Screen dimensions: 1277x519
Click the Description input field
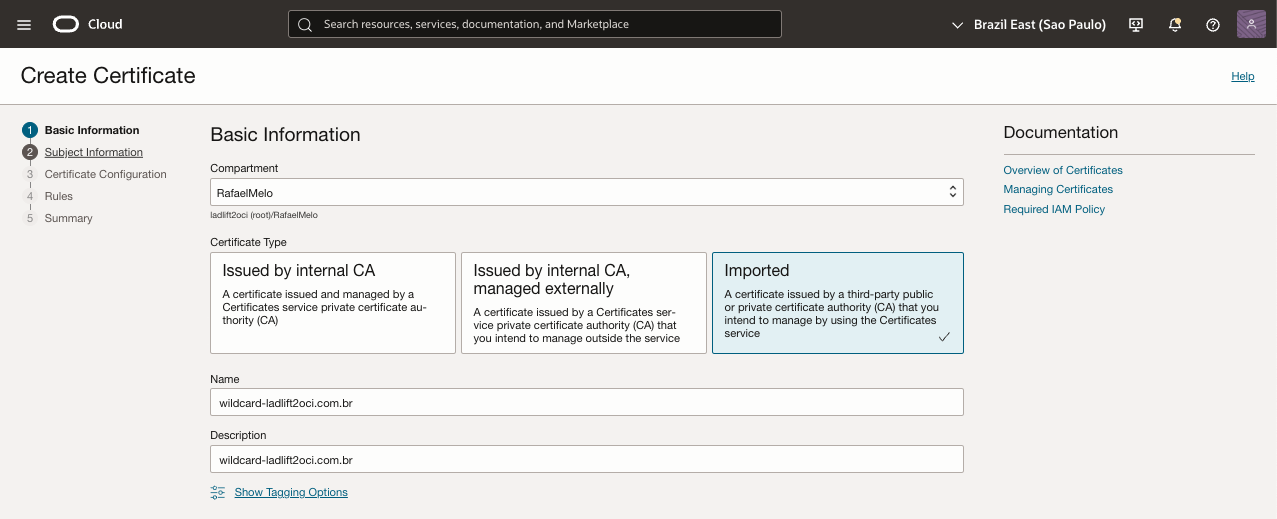pyautogui.click(x=586, y=459)
